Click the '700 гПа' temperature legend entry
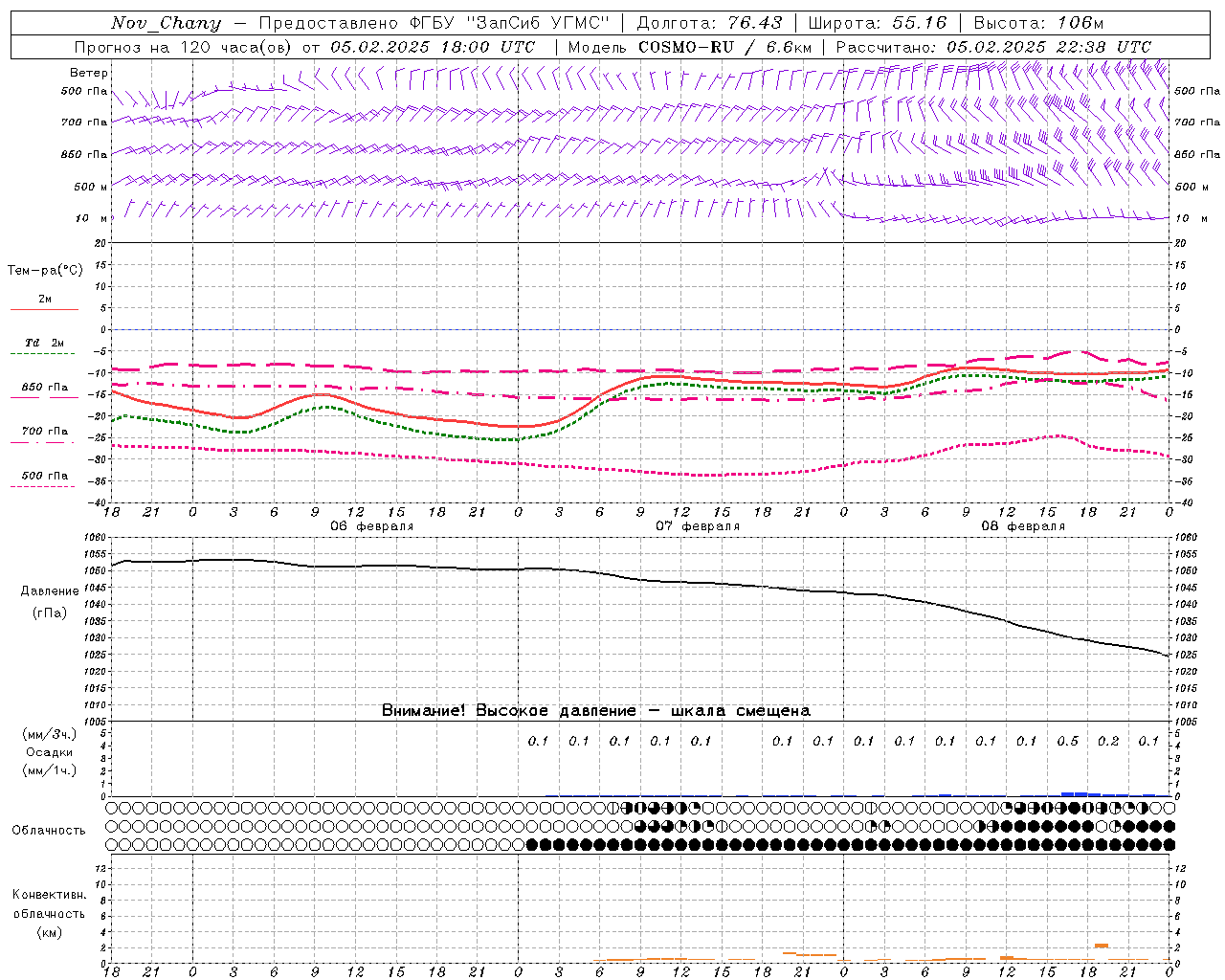This screenshot has height=980, width=1225. coord(45,432)
